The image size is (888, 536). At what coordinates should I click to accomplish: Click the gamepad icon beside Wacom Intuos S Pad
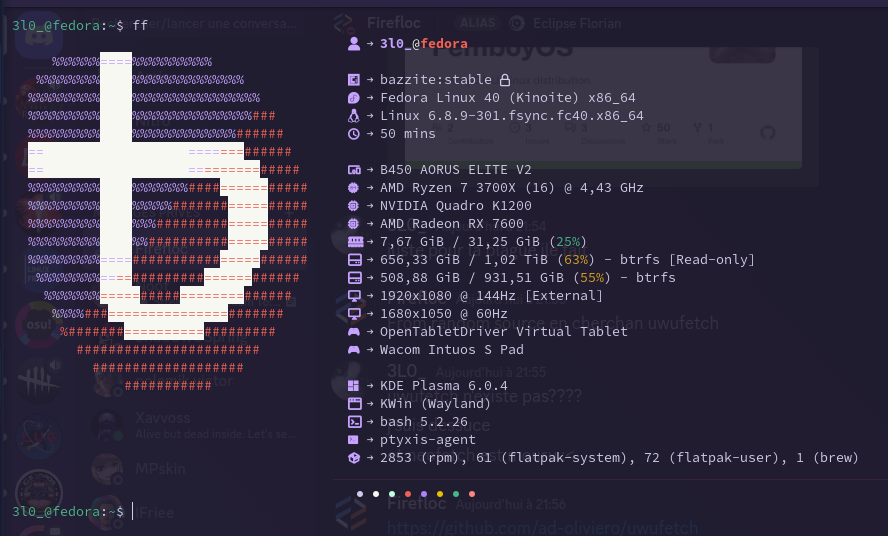coord(354,350)
